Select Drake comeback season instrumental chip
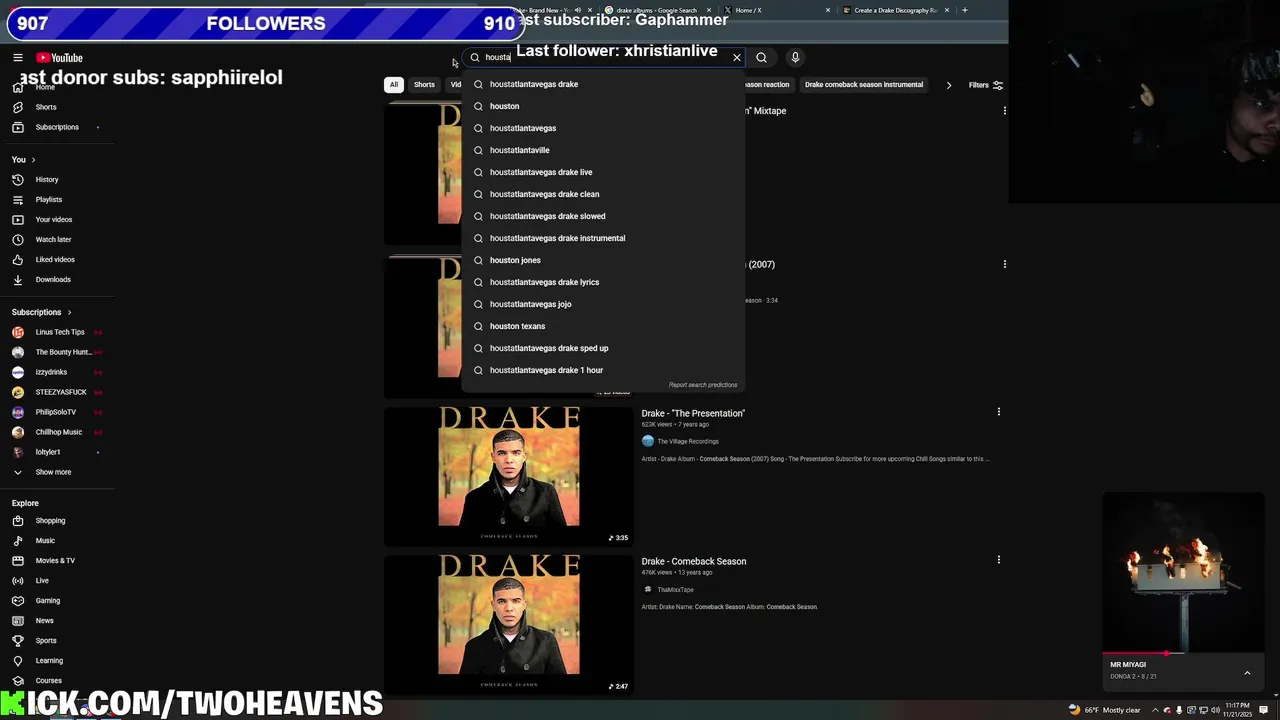This screenshot has width=1280, height=720. [864, 85]
